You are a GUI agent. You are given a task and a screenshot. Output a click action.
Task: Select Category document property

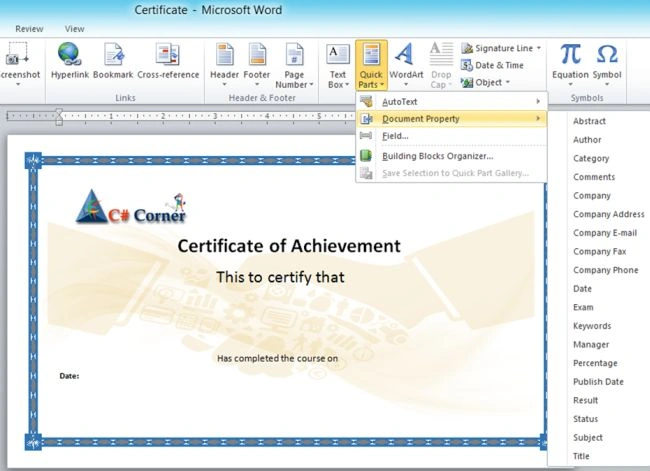point(591,158)
